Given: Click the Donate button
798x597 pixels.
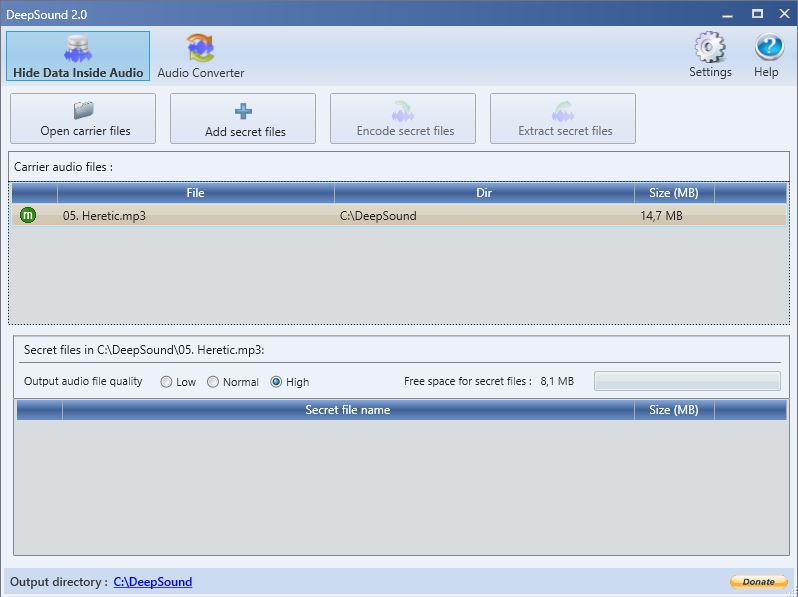Looking at the screenshot, I should click(x=758, y=582).
